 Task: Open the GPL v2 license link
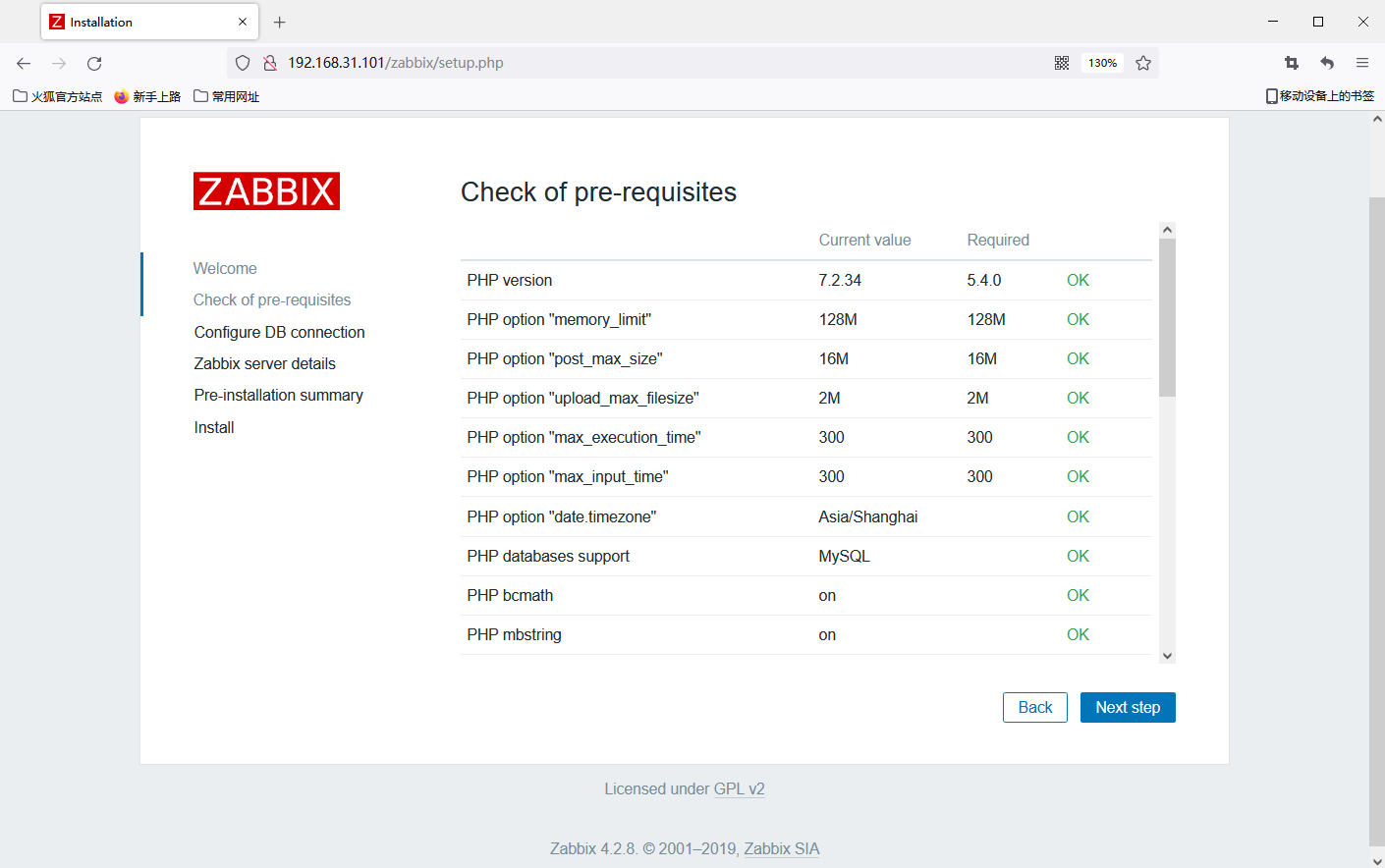coord(740,788)
